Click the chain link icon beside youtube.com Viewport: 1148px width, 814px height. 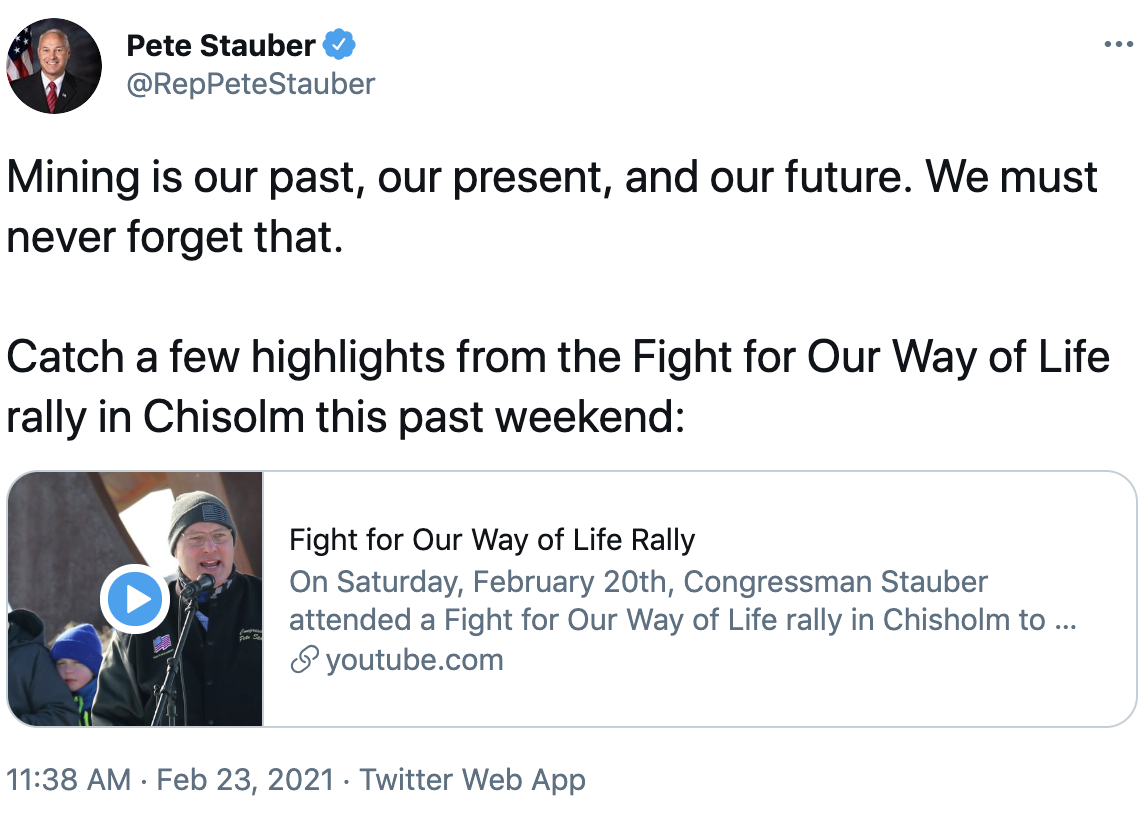(303, 660)
